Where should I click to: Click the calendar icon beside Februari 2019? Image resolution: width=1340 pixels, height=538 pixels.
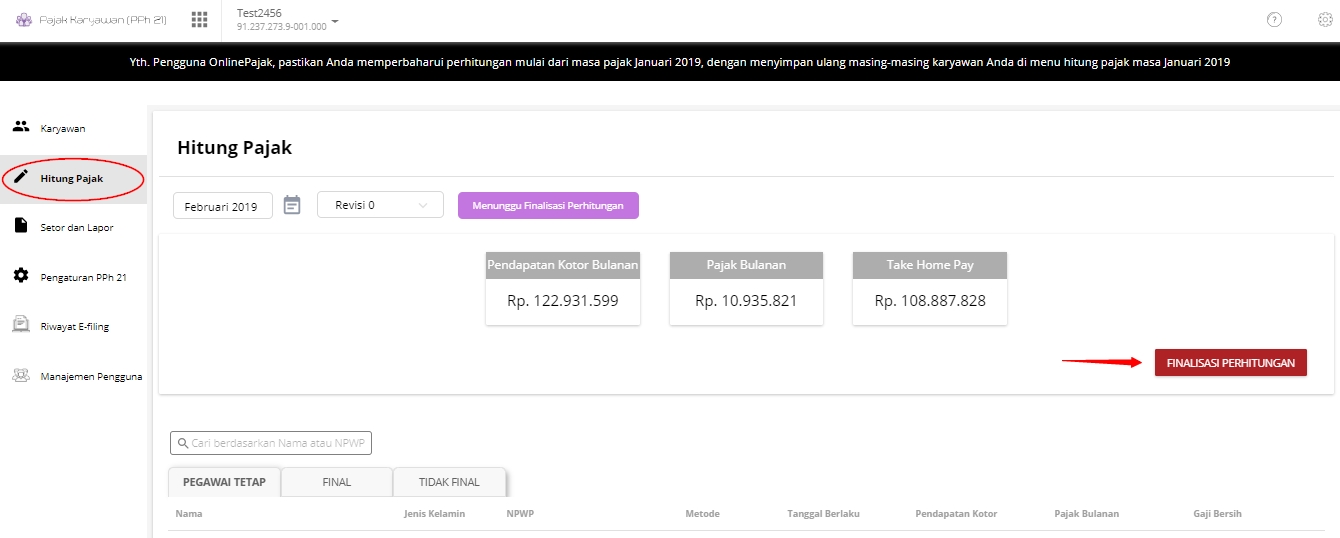(292, 205)
